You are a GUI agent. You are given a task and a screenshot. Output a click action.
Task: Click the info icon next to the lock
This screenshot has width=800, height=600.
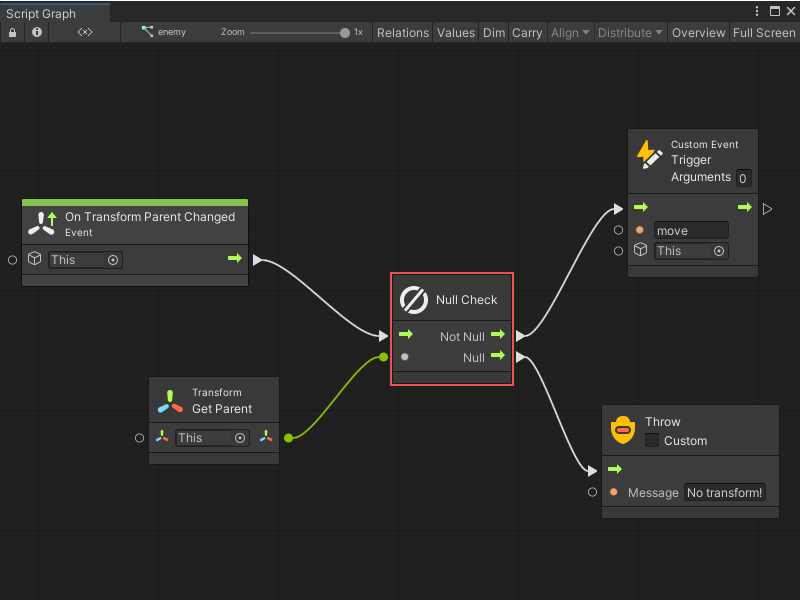tap(36, 32)
